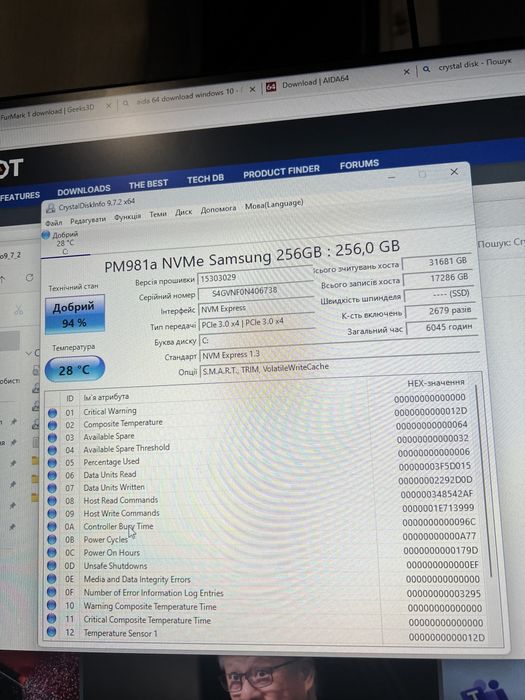525x700 pixels.
Task: Click the status icon for Temperature Sensor 1
Action: (52, 632)
